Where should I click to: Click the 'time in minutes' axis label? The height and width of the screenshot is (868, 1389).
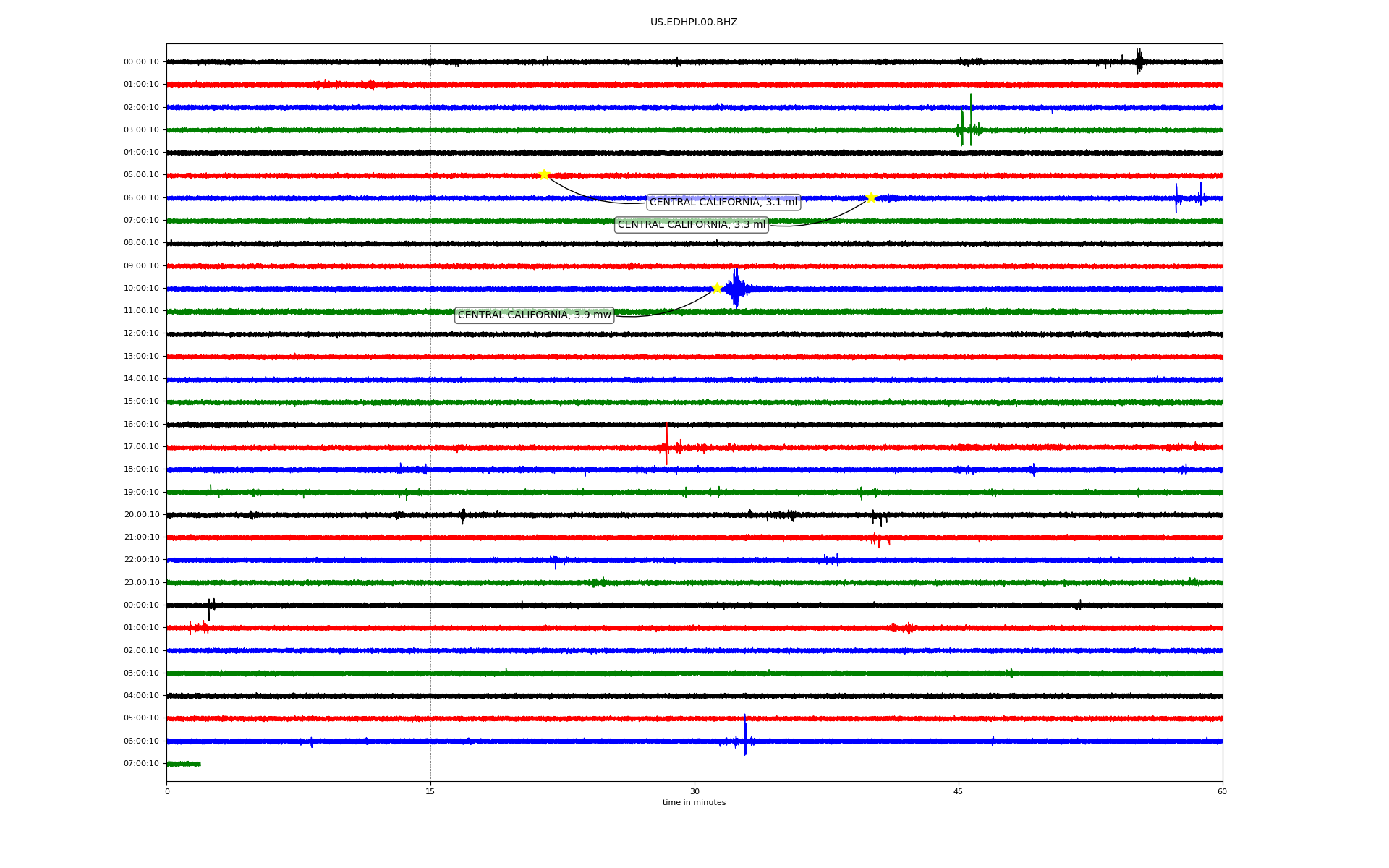[x=694, y=803]
